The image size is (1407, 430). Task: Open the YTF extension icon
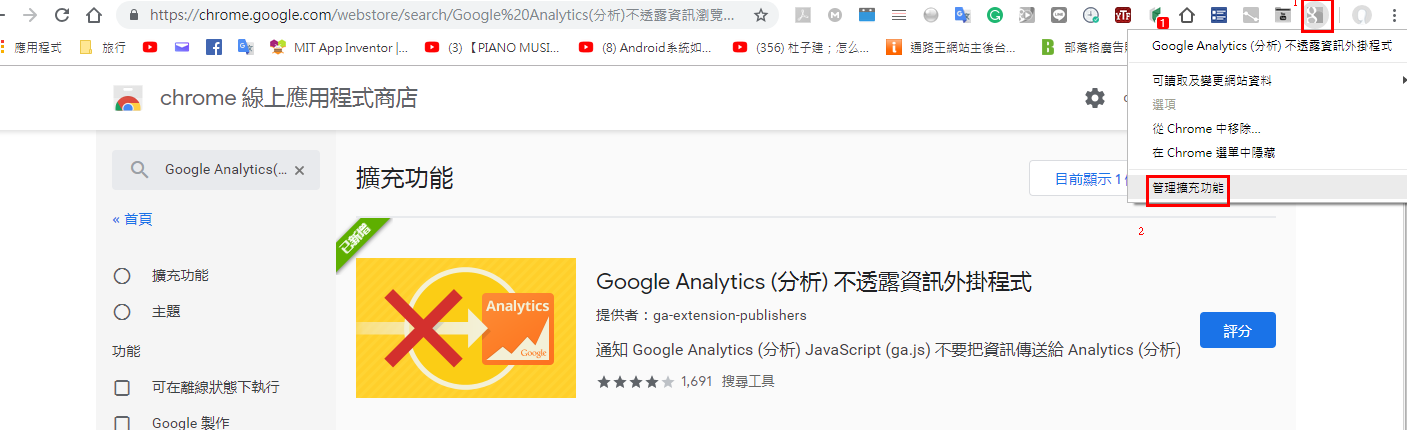(x=1123, y=15)
